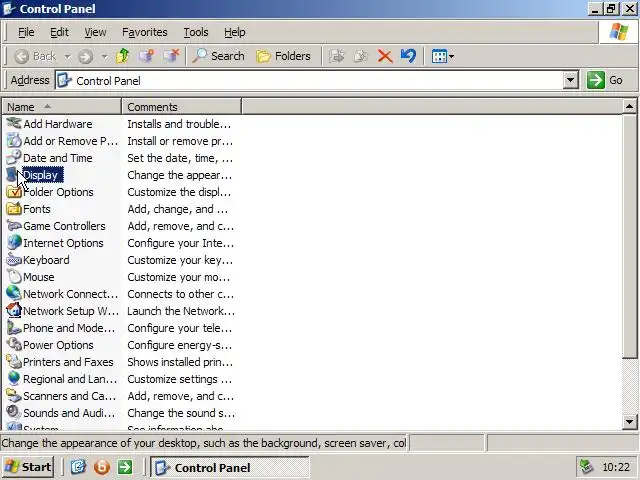Open the Edit menu

click(59, 32)
